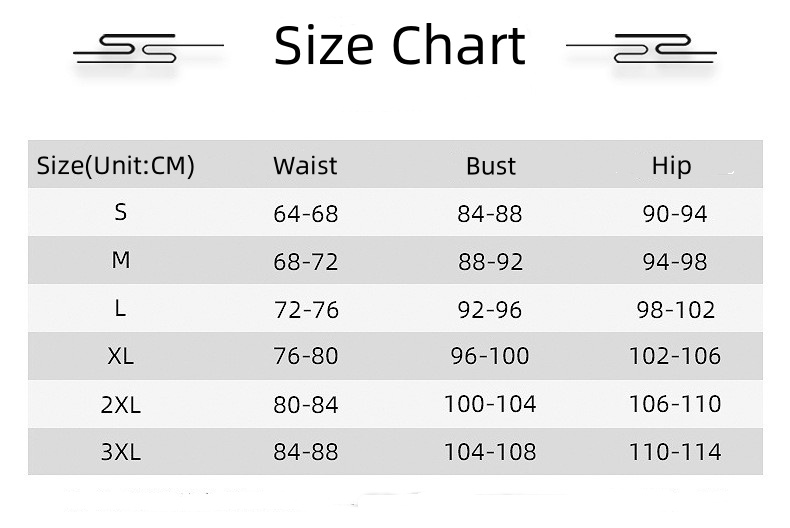Click the 104-108 bust value
This screenshot has height=528, width=790.
pyautogui.click(x=490, y=452)
